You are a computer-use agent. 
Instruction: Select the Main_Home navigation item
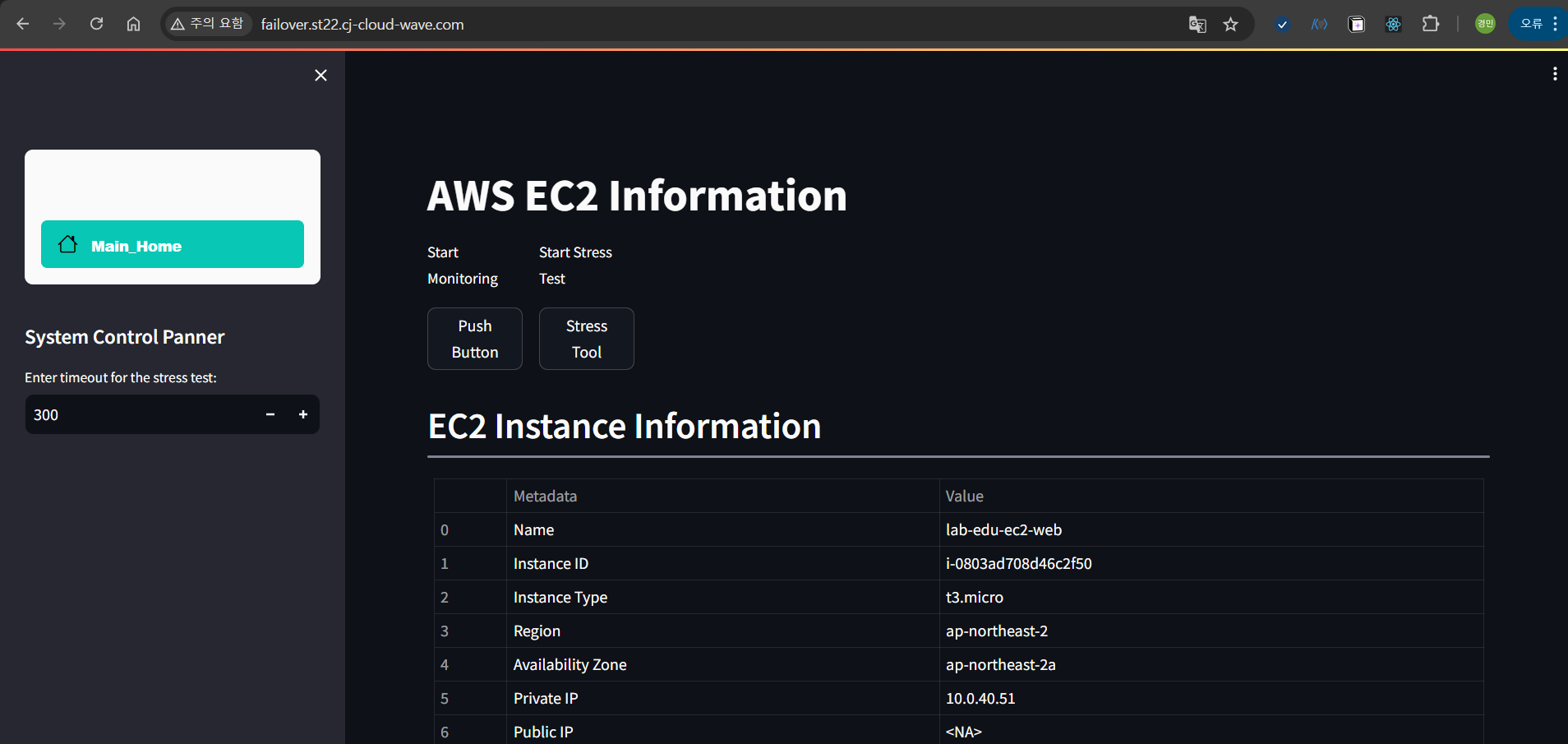pos(173,244)
